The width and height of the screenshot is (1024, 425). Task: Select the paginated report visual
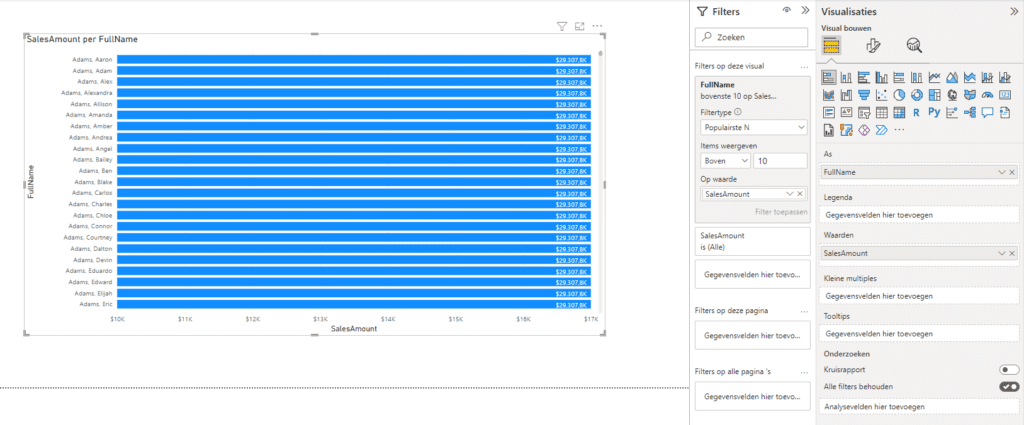(x=829, y=130)
